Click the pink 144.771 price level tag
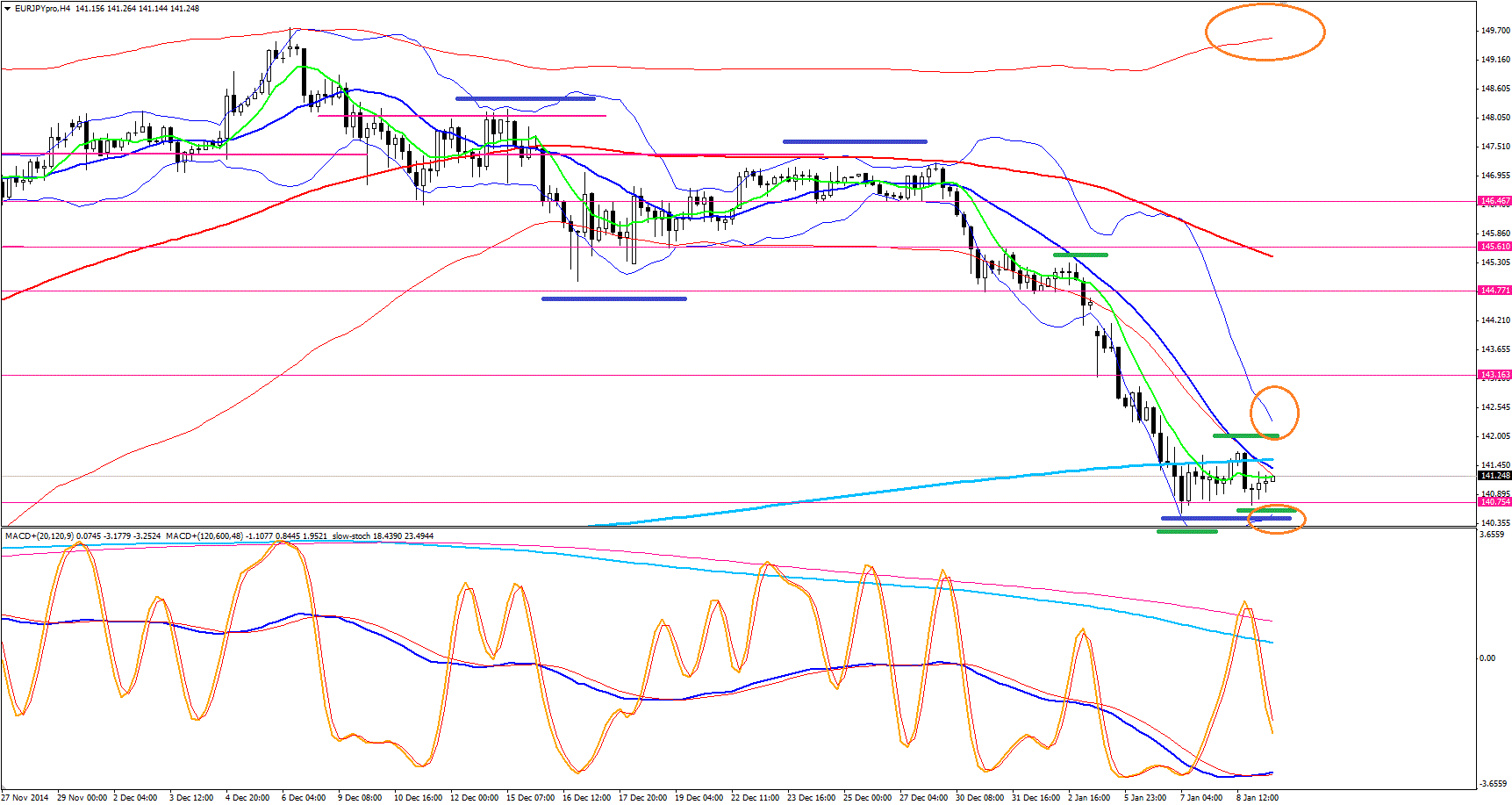1512x805 pixels. pyautogui.click(x=1494, y=291)
